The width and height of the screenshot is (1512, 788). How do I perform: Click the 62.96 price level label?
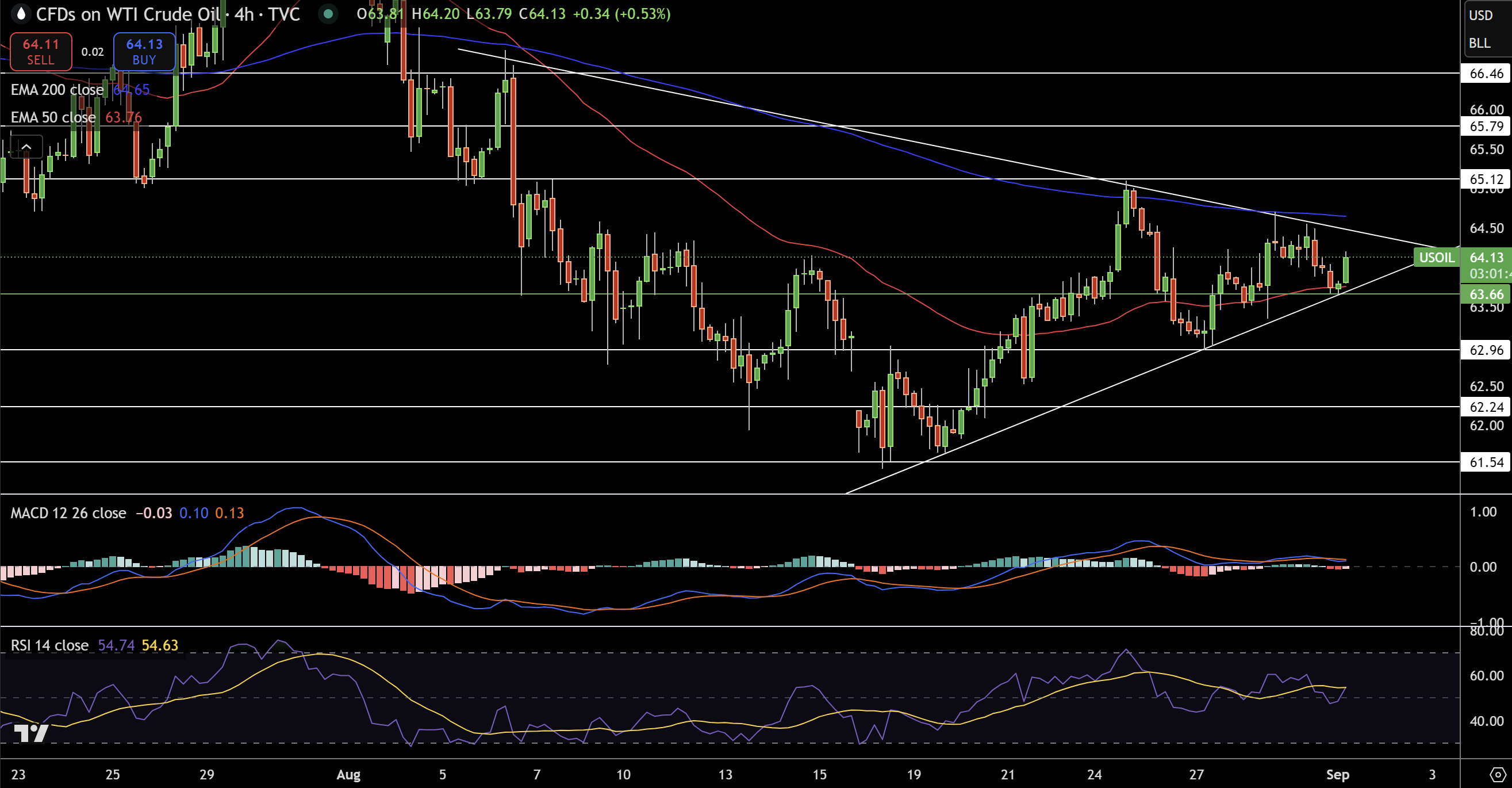[1486, 350]
